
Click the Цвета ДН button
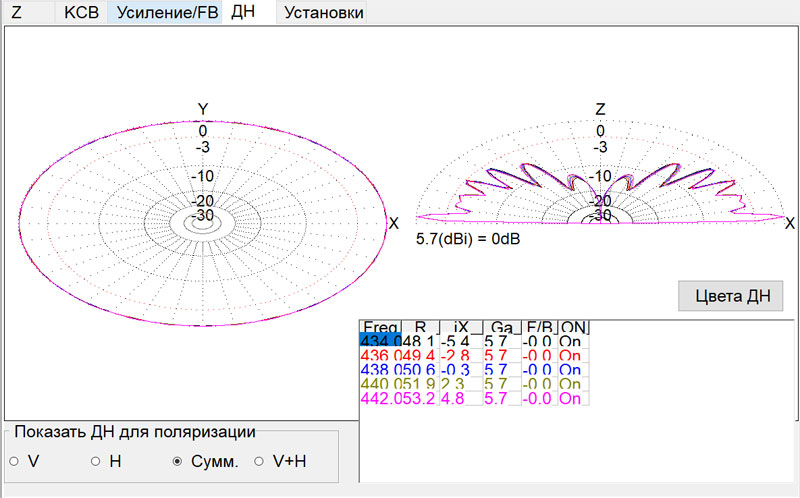tap(731, 297)
